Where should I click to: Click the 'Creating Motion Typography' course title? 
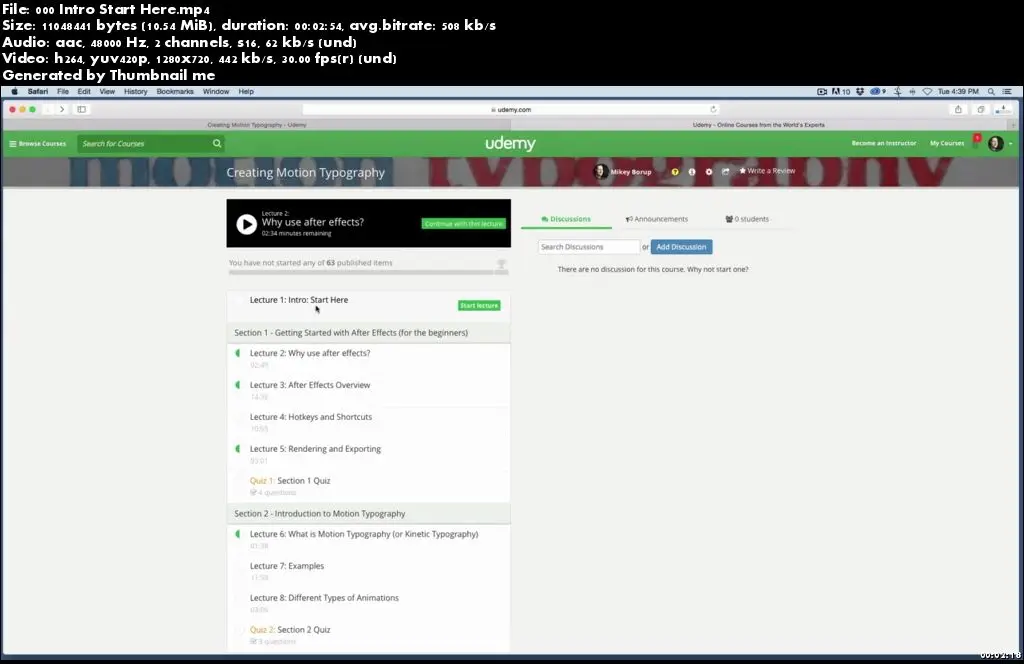pyautogui.click(x=306, y=173)
